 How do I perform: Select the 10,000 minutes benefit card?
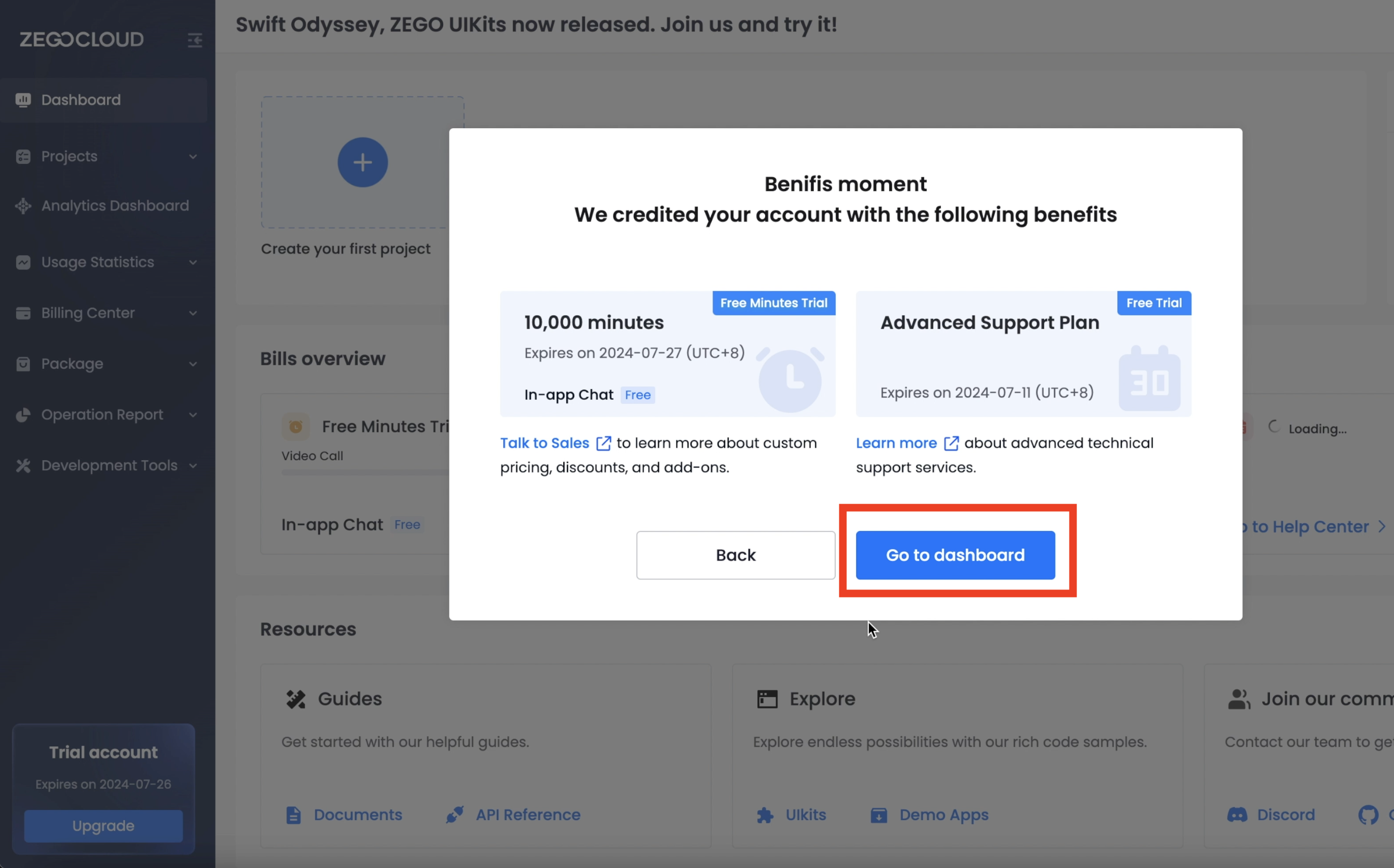(x=667, y=354)
